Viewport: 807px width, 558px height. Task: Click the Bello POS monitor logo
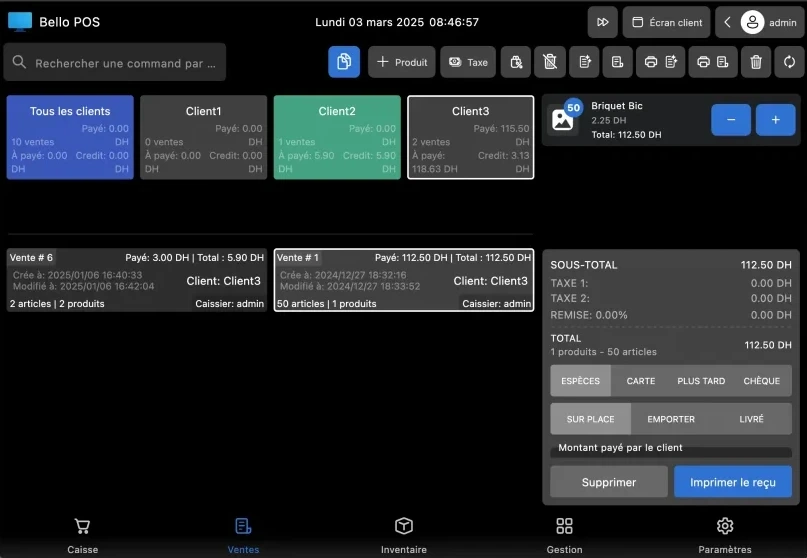point(20,22)
